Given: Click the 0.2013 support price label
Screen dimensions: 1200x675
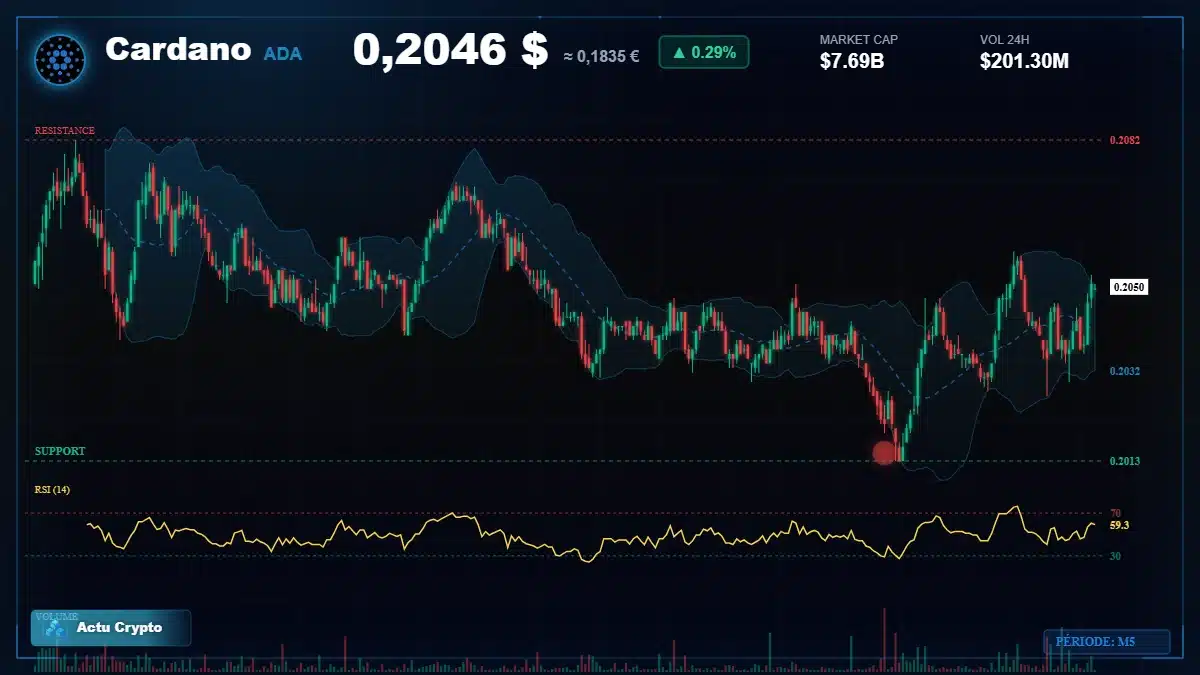Looking at the screenshot, I should [1125, 461].
